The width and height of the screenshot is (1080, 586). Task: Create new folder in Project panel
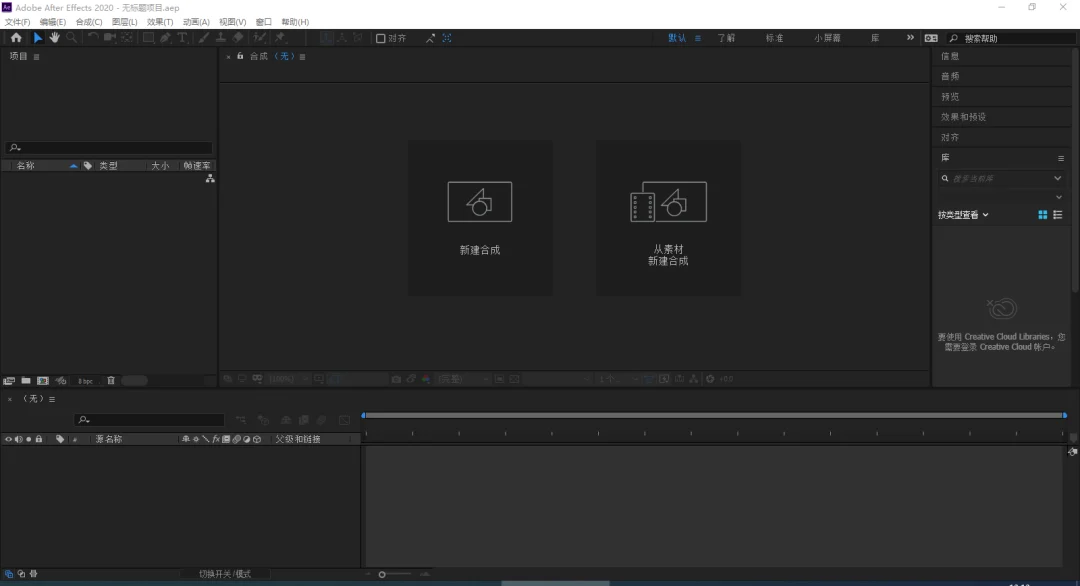25,381
